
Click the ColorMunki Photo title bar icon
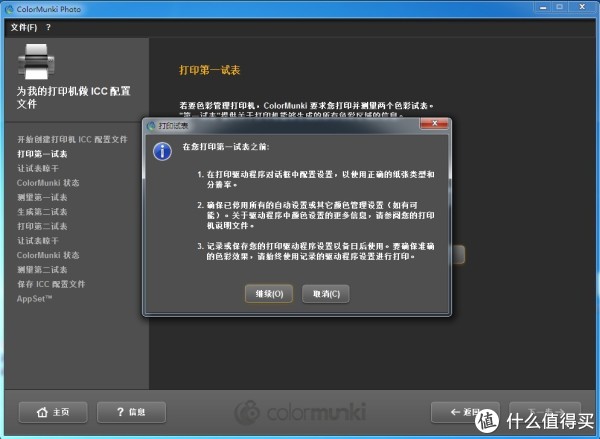point(9,9)
